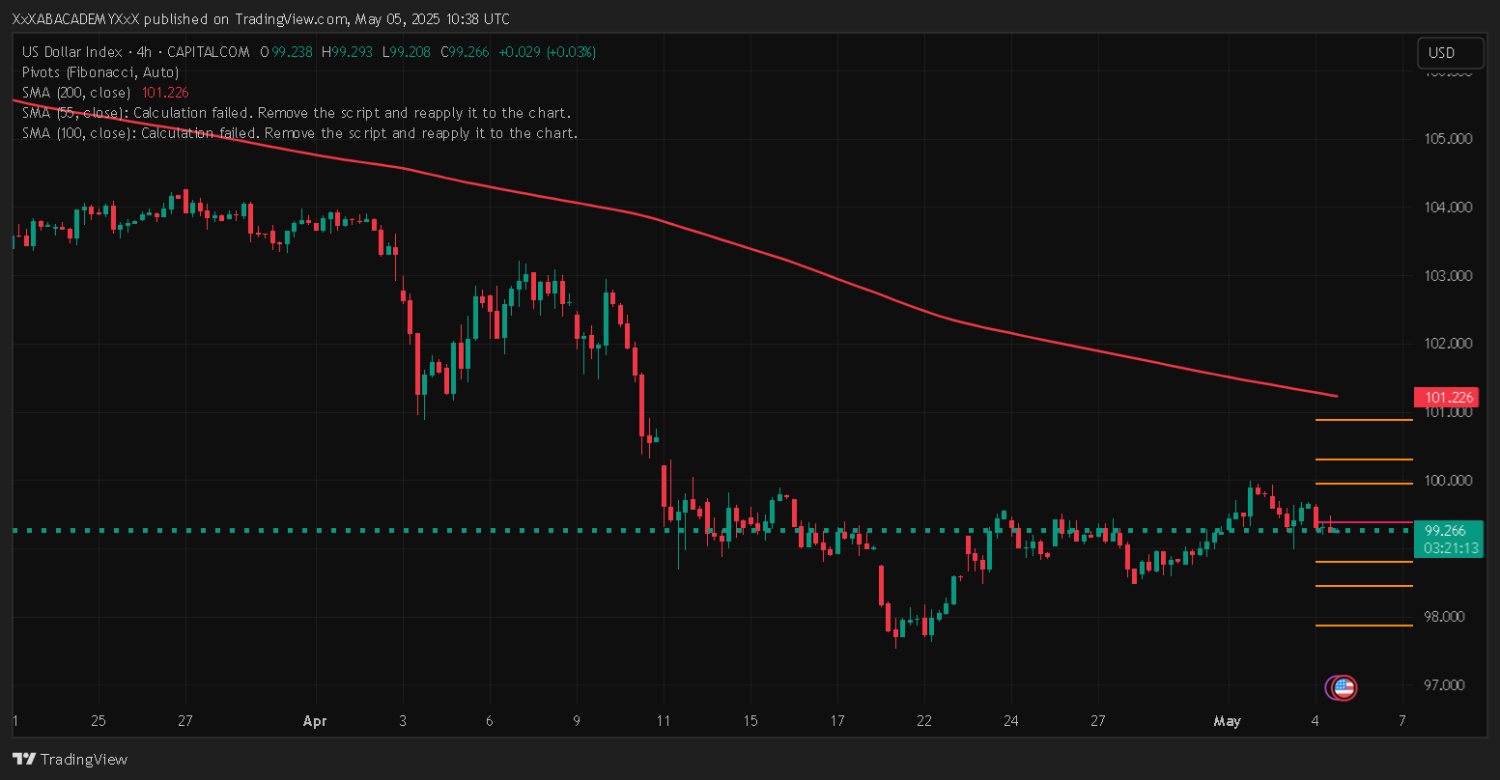Click the US Dollar Index symbol title
The height and width of the screenshot is (780, 1500).
(x=72, y=52)
